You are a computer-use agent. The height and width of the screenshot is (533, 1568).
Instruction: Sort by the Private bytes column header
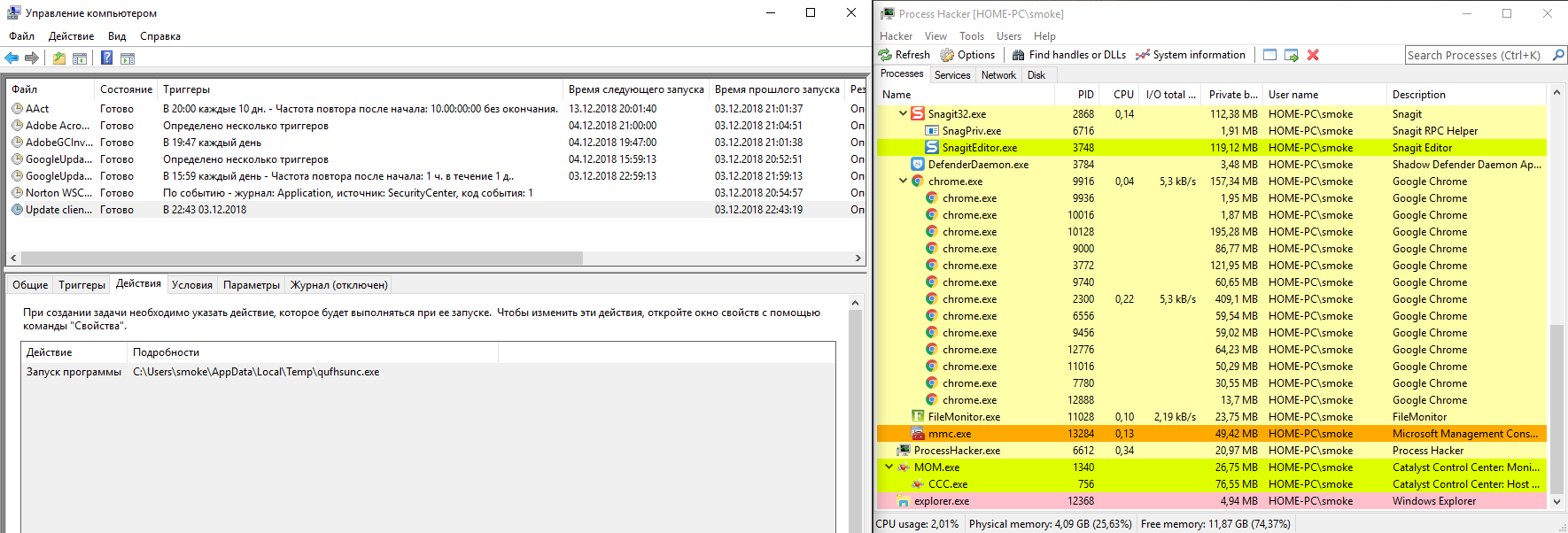pos(1233,95)
